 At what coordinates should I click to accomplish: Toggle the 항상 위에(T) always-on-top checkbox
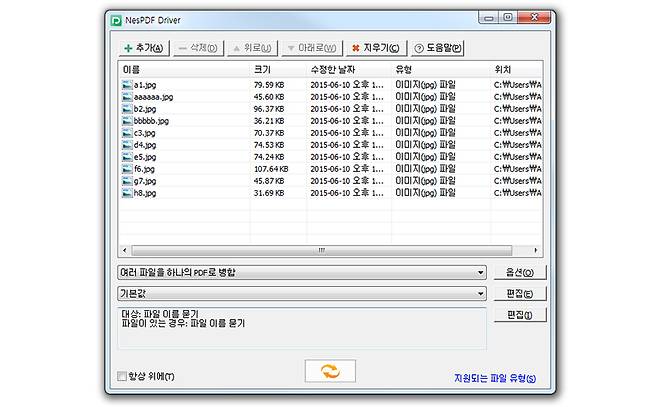[x=122, y=376]
